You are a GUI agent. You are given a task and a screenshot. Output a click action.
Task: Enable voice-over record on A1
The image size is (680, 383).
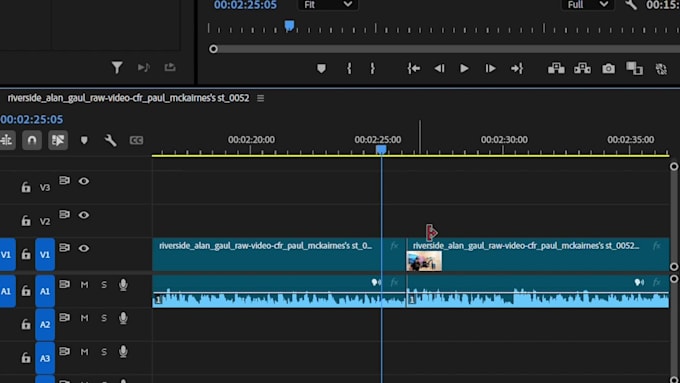123,285
